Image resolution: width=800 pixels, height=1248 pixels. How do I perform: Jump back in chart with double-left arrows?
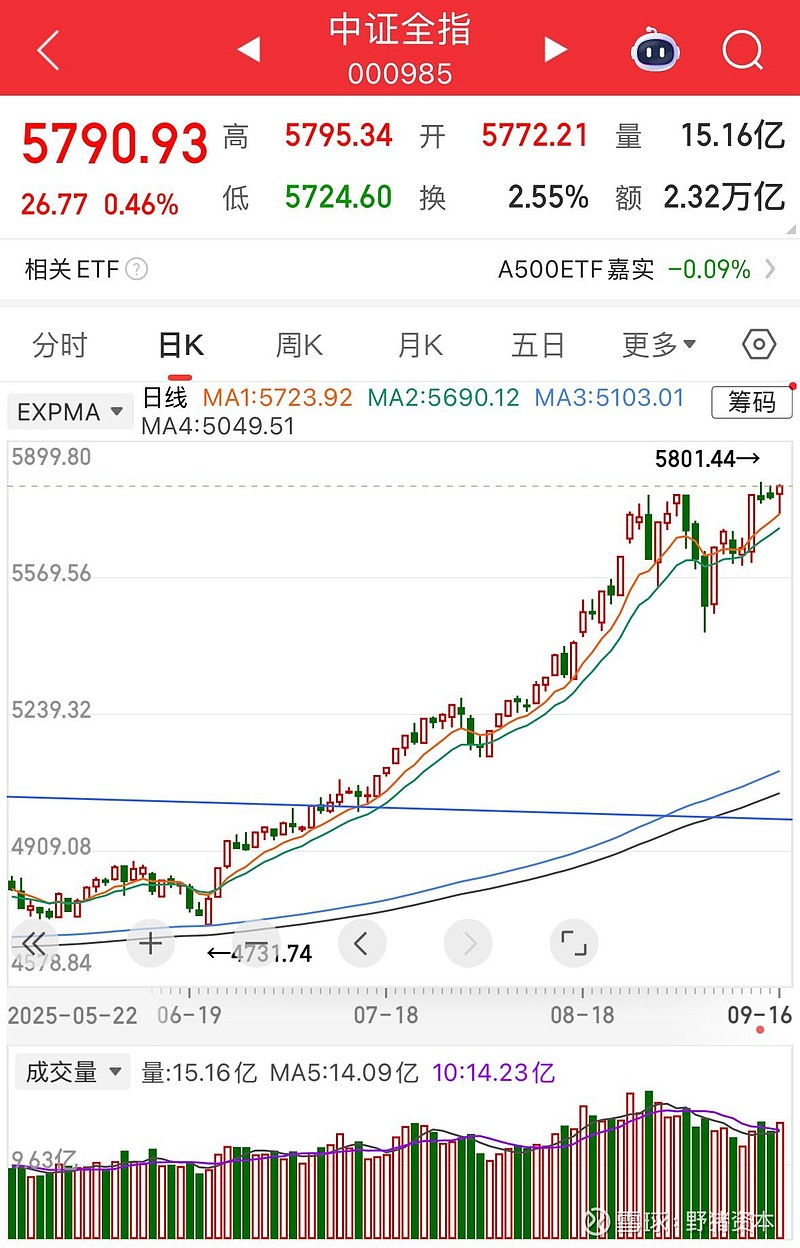[33, 942]
